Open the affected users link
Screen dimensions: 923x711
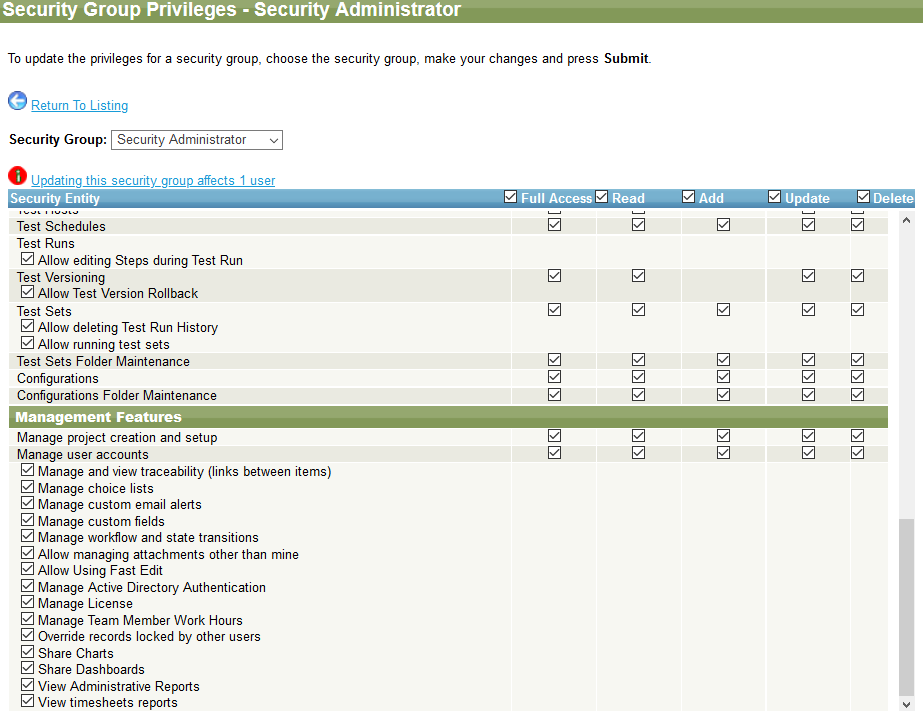pyautogui.click(x=153, y=181)
